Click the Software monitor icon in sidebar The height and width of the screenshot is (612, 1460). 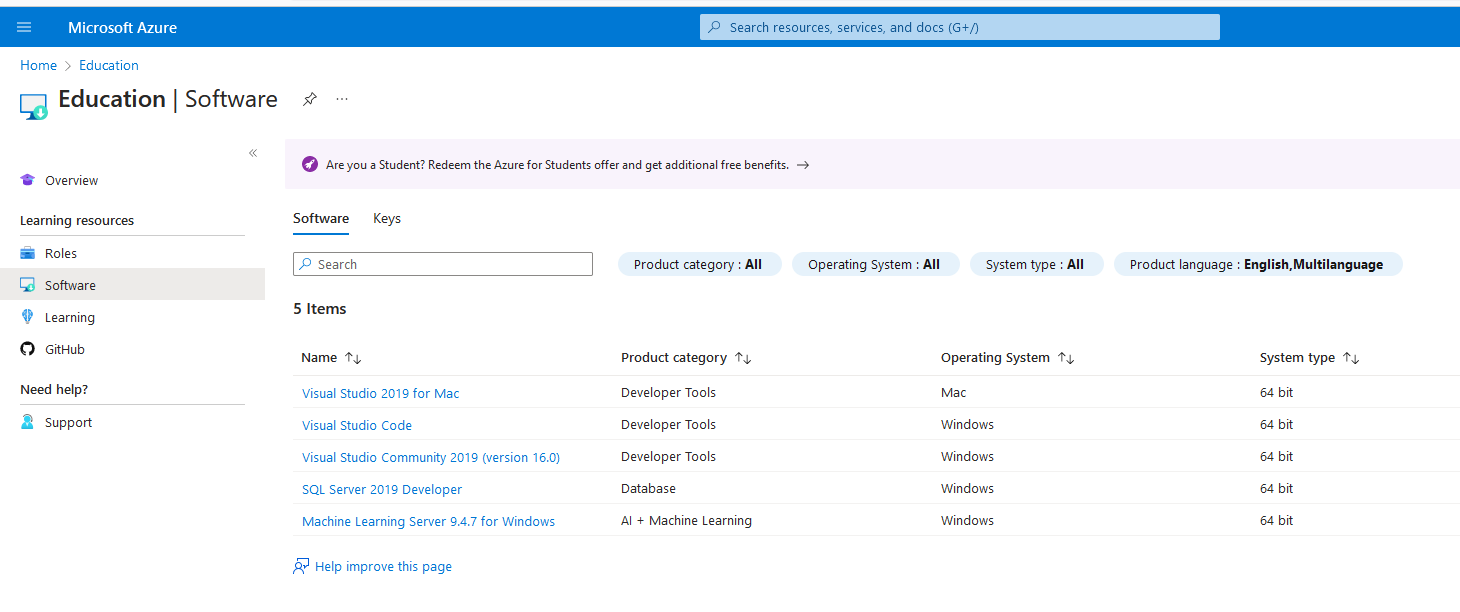(x=27, y=286)
